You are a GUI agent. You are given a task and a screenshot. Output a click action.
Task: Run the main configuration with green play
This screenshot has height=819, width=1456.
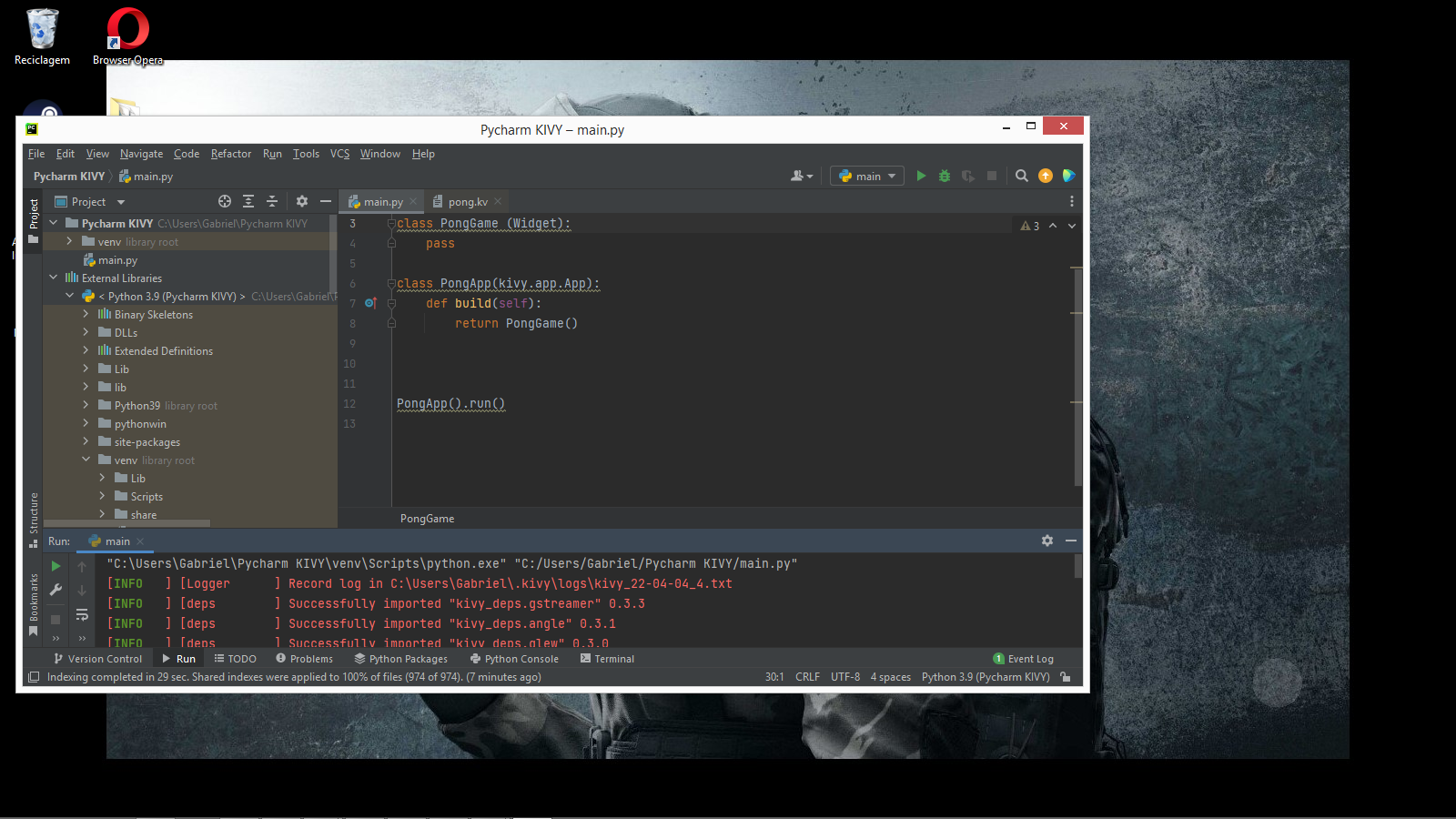click(x=921, y=176)
